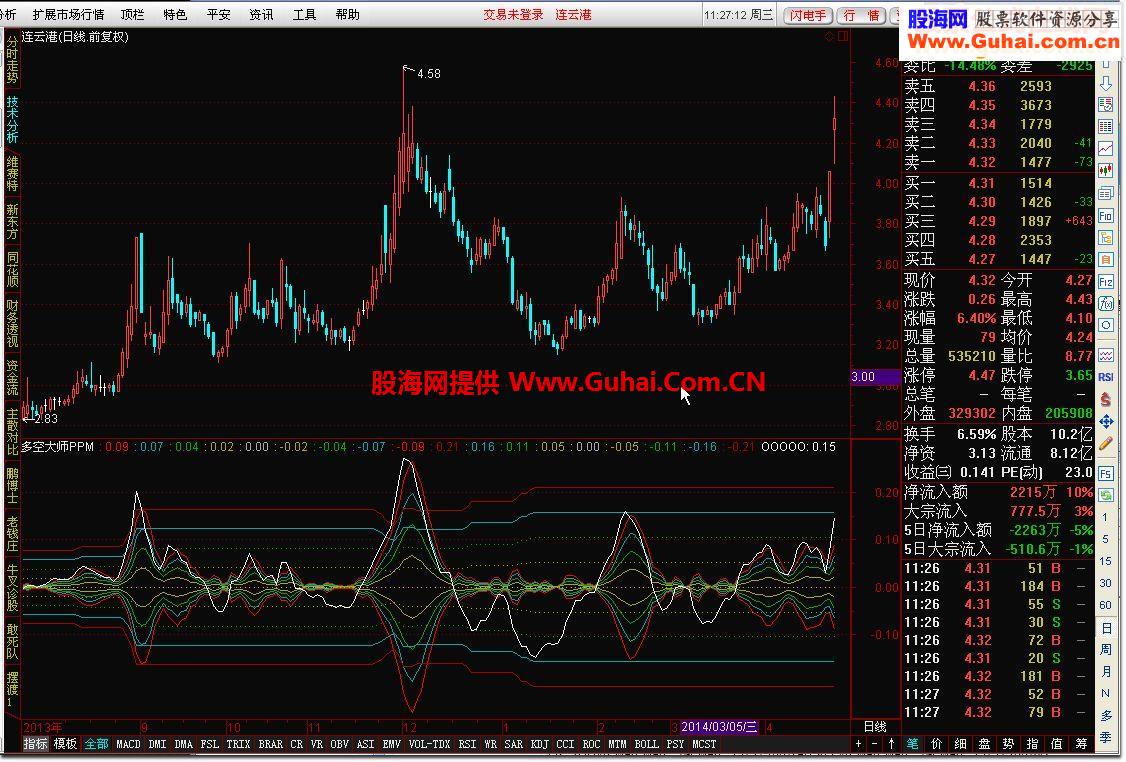
Task: Select weekly (周) period
Action: click(x=1106, y=649)
